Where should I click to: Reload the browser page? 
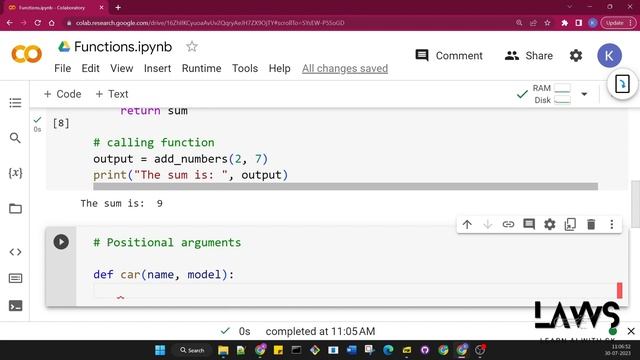tap(38, 23)
